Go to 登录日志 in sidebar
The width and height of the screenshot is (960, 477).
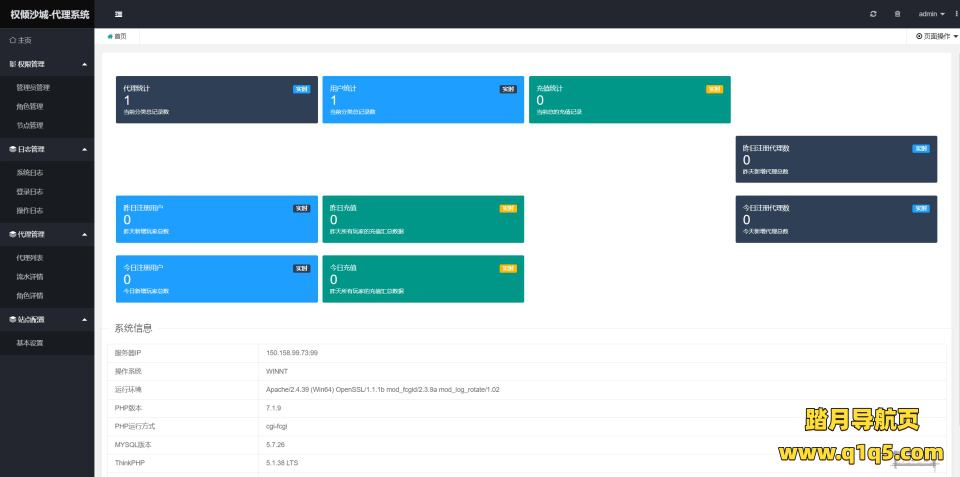(30, 191)
